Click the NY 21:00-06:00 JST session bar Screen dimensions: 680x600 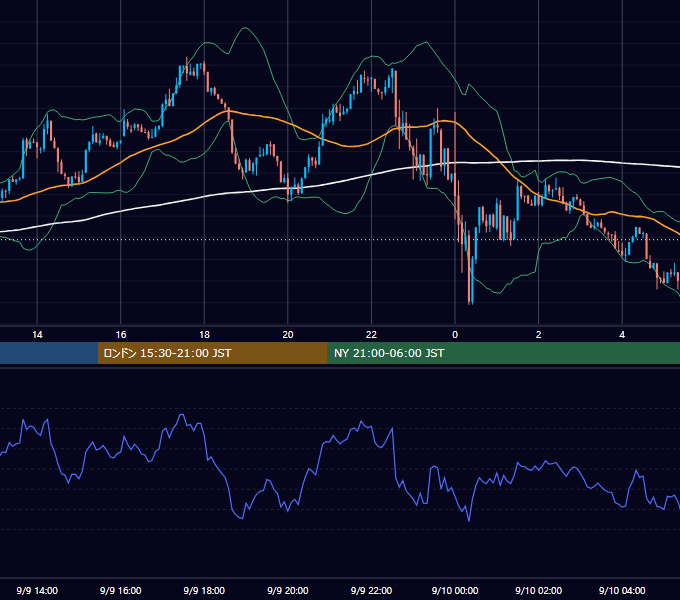503,353
